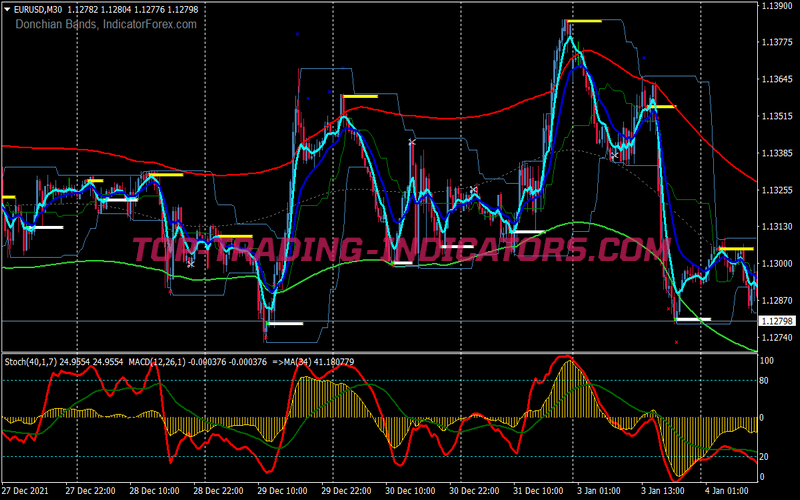Click the 4 Jan 01:00 time axis label
This screenshot has height=500, width=800.
pos(728,491)
